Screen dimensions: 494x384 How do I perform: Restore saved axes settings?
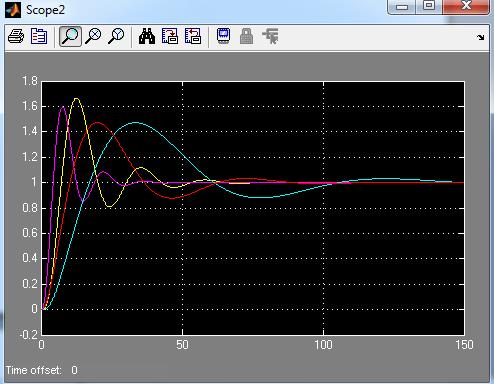click(193, 36)
